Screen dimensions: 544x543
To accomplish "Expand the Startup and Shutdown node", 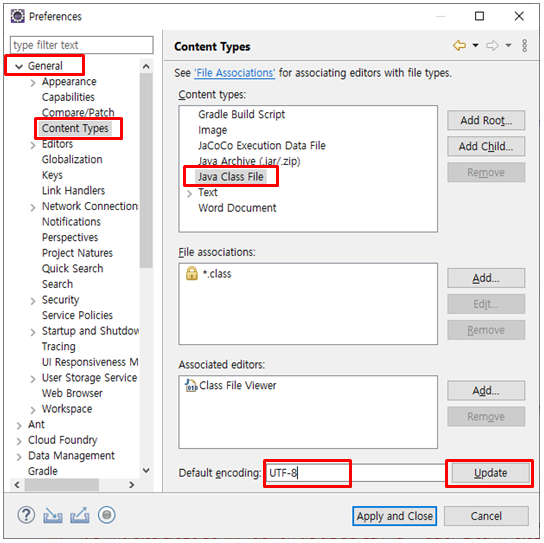I will 33,332.
